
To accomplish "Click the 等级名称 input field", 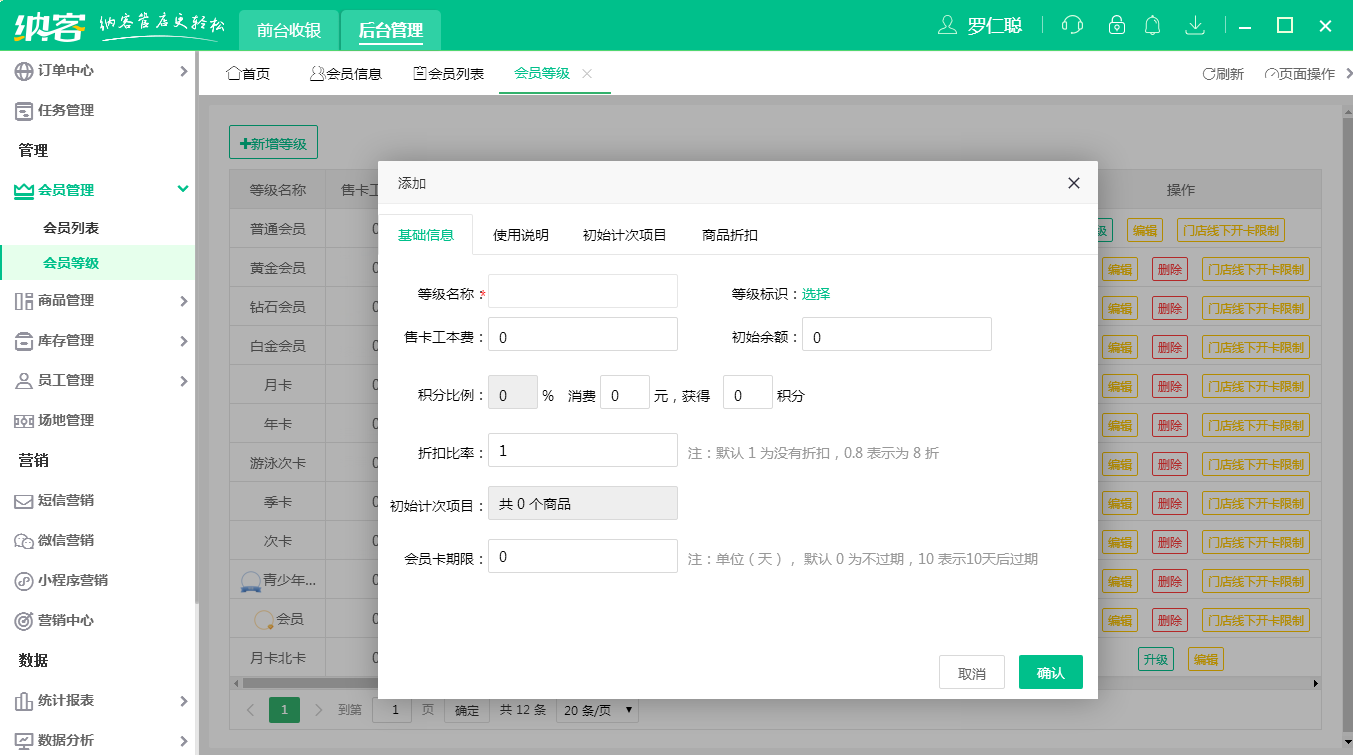I will click(583, 291).
